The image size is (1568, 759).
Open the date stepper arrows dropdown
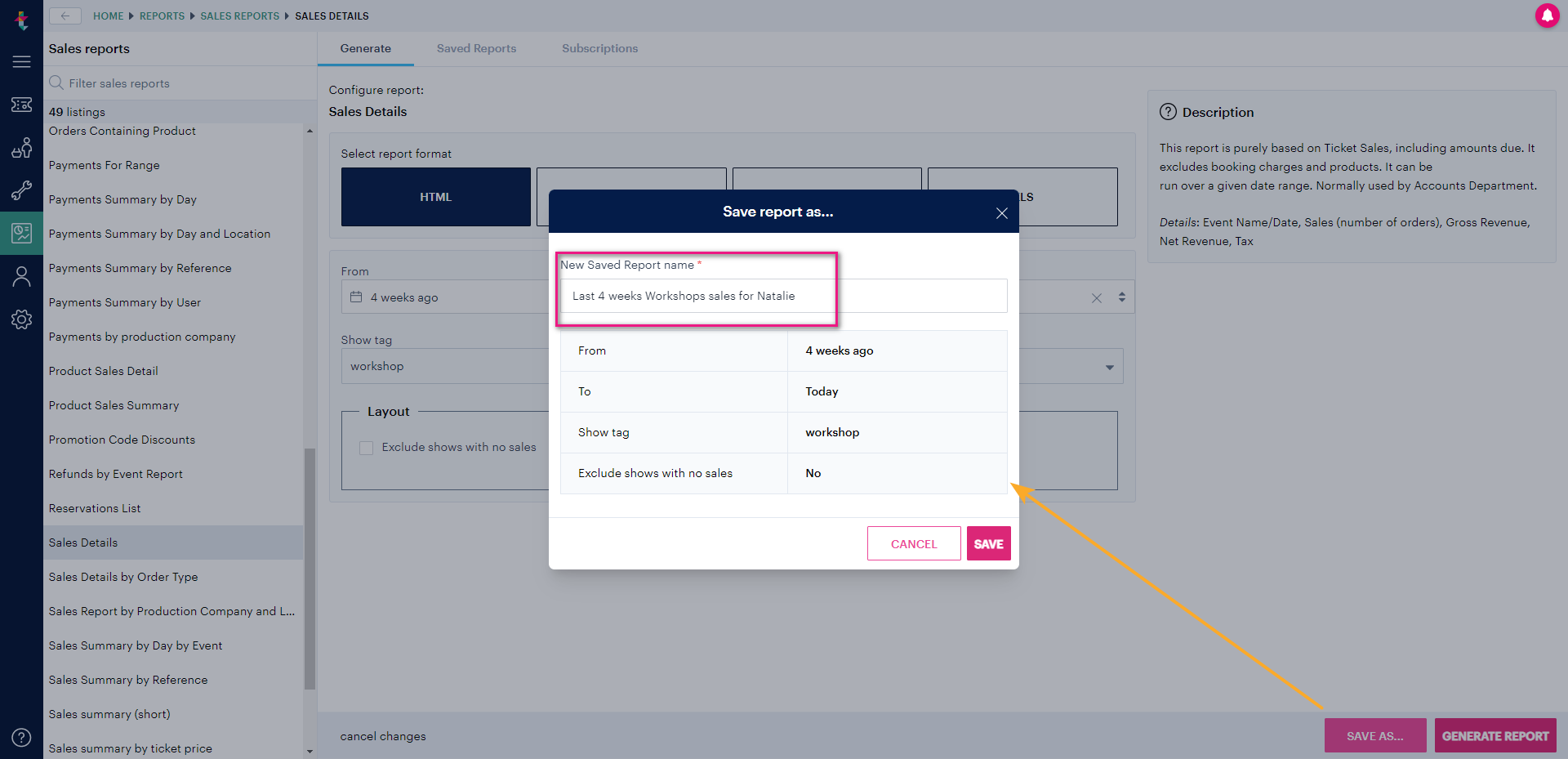pos(1122,297)
